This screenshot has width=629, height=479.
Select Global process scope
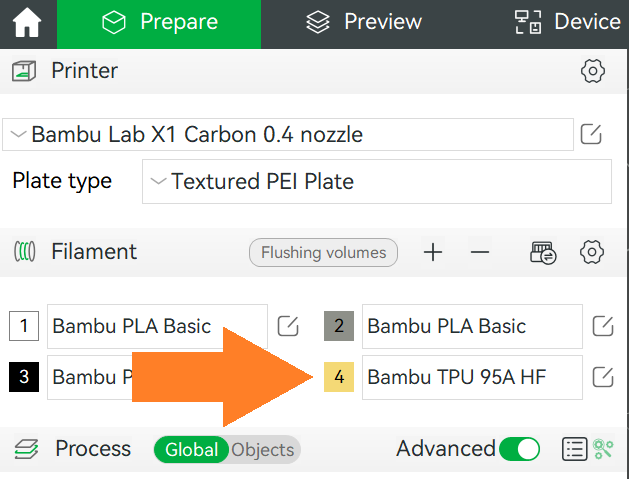(x=191, y=450)
